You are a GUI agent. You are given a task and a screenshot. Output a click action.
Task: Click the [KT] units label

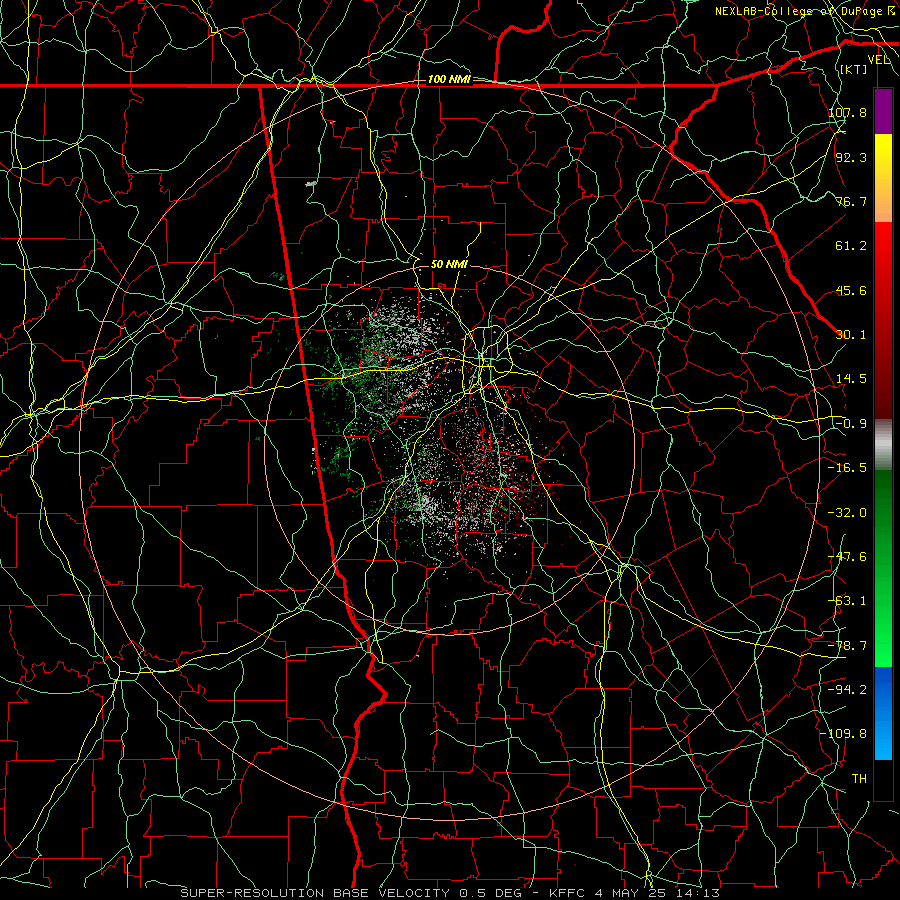[854, 69]
